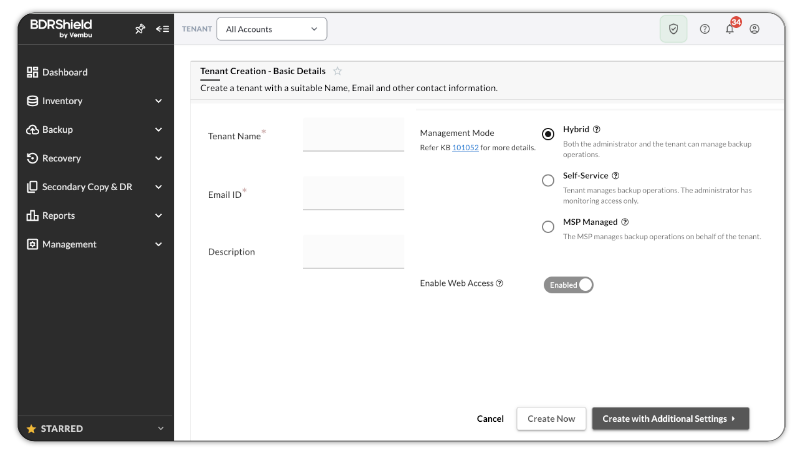Click Management Mode label text

457,133
